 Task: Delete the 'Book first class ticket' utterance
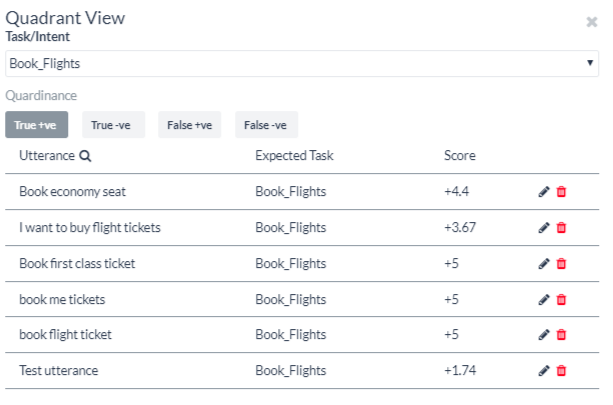(x=561, y=264)
